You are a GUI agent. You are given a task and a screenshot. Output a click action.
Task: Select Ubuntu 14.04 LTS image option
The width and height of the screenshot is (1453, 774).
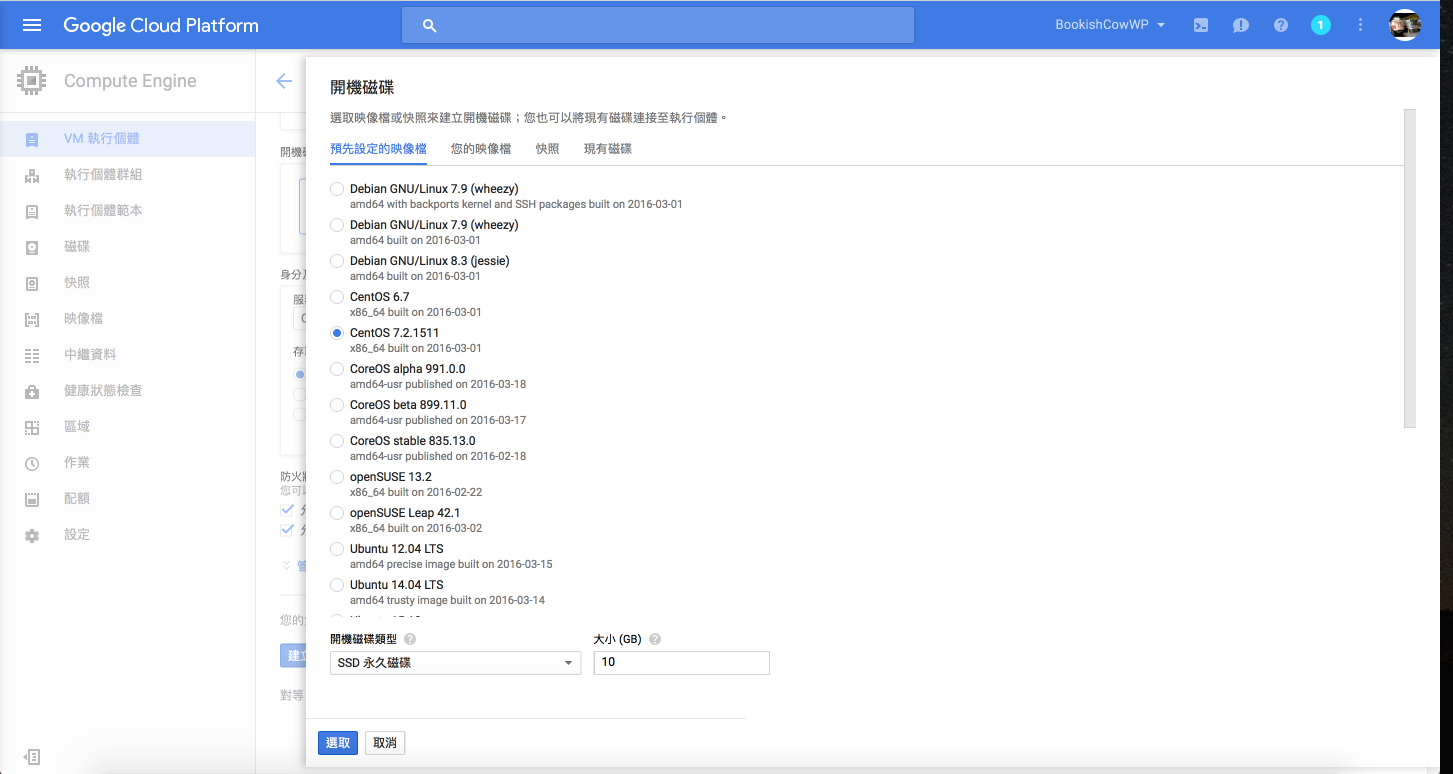tap(337, 585)
